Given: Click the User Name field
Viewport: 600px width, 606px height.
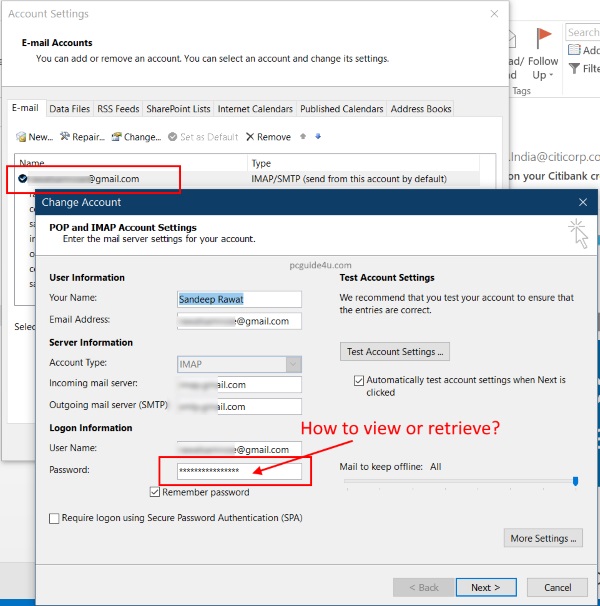Looking at the screenshot, I should click(239, 449).
